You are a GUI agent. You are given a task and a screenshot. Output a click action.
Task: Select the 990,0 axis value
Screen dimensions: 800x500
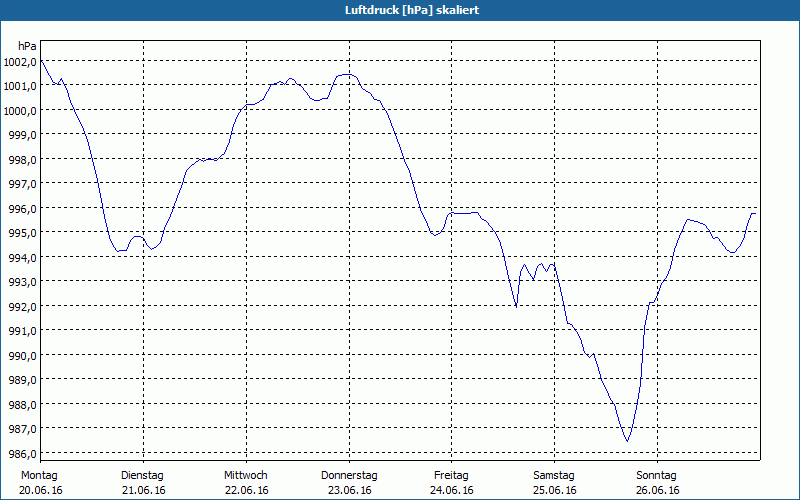pos(23,356)
